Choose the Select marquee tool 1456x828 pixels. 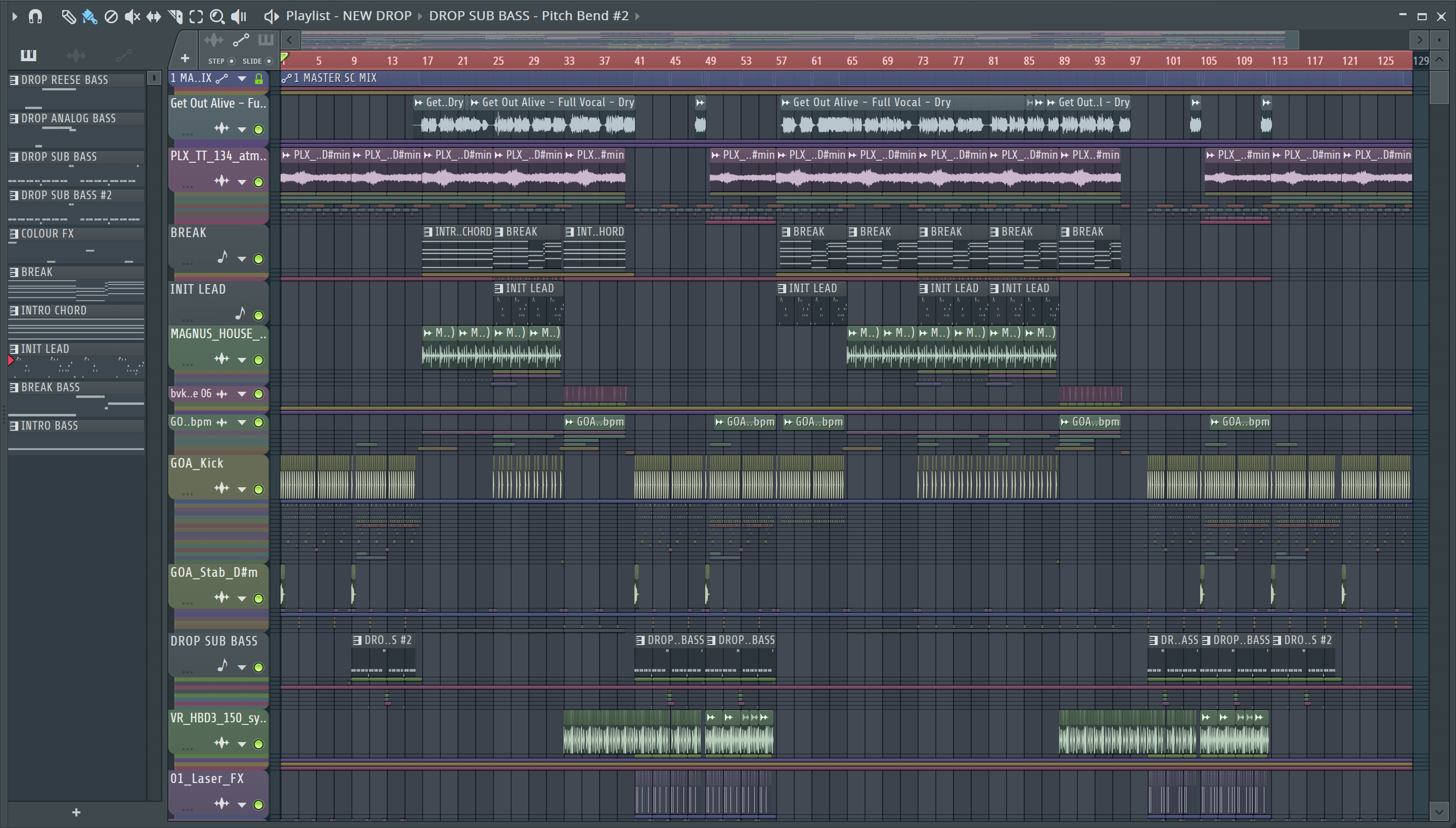tap(196, 17)
